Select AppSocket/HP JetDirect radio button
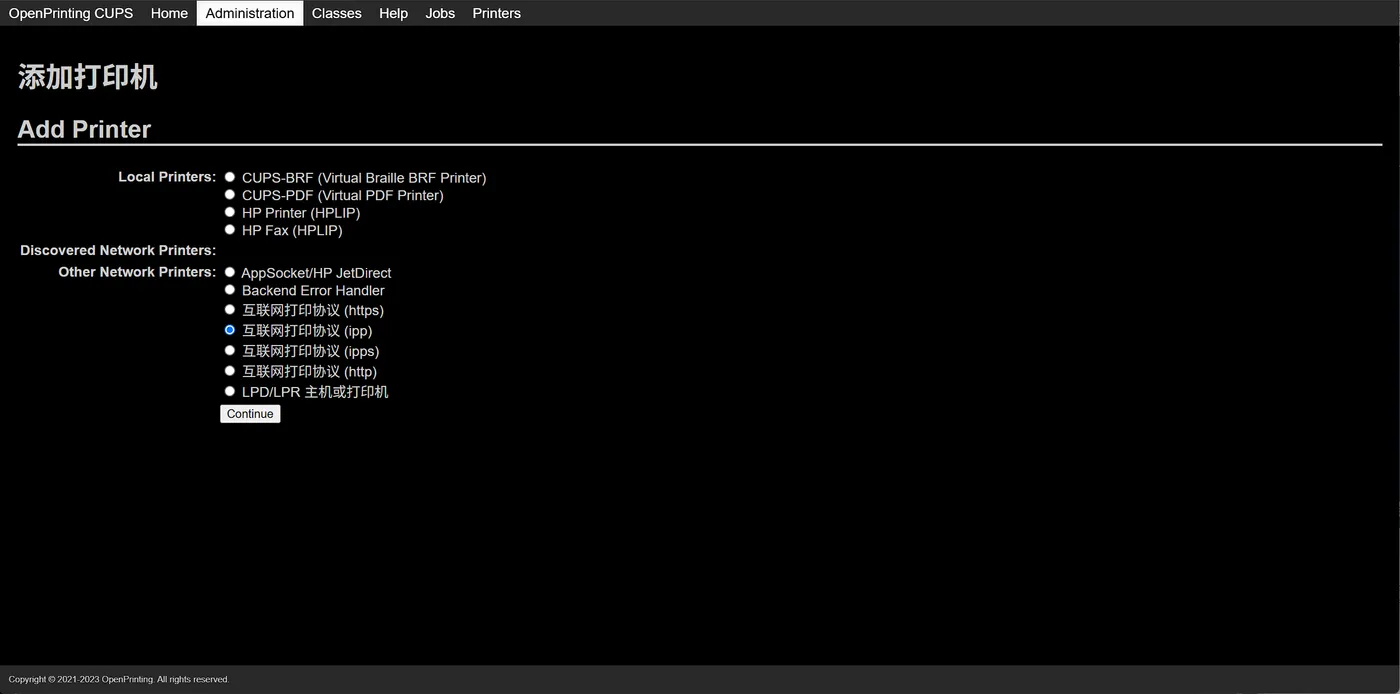 point(230,272)
